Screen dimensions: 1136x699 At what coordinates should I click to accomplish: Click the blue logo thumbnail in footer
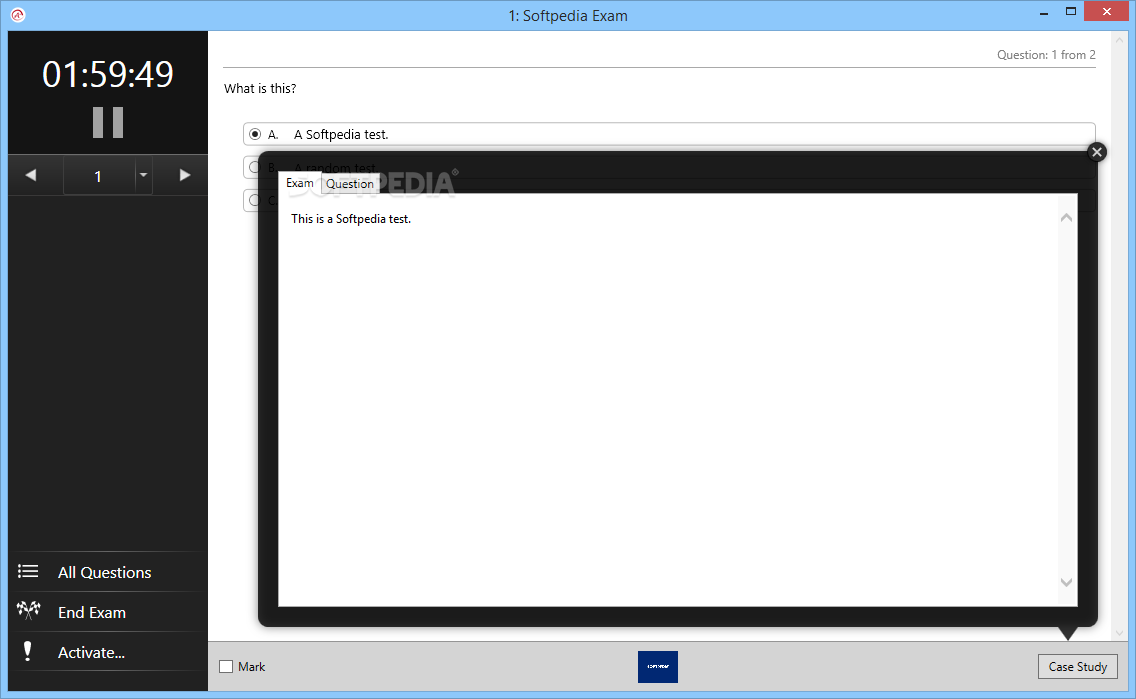pos(658,666)
